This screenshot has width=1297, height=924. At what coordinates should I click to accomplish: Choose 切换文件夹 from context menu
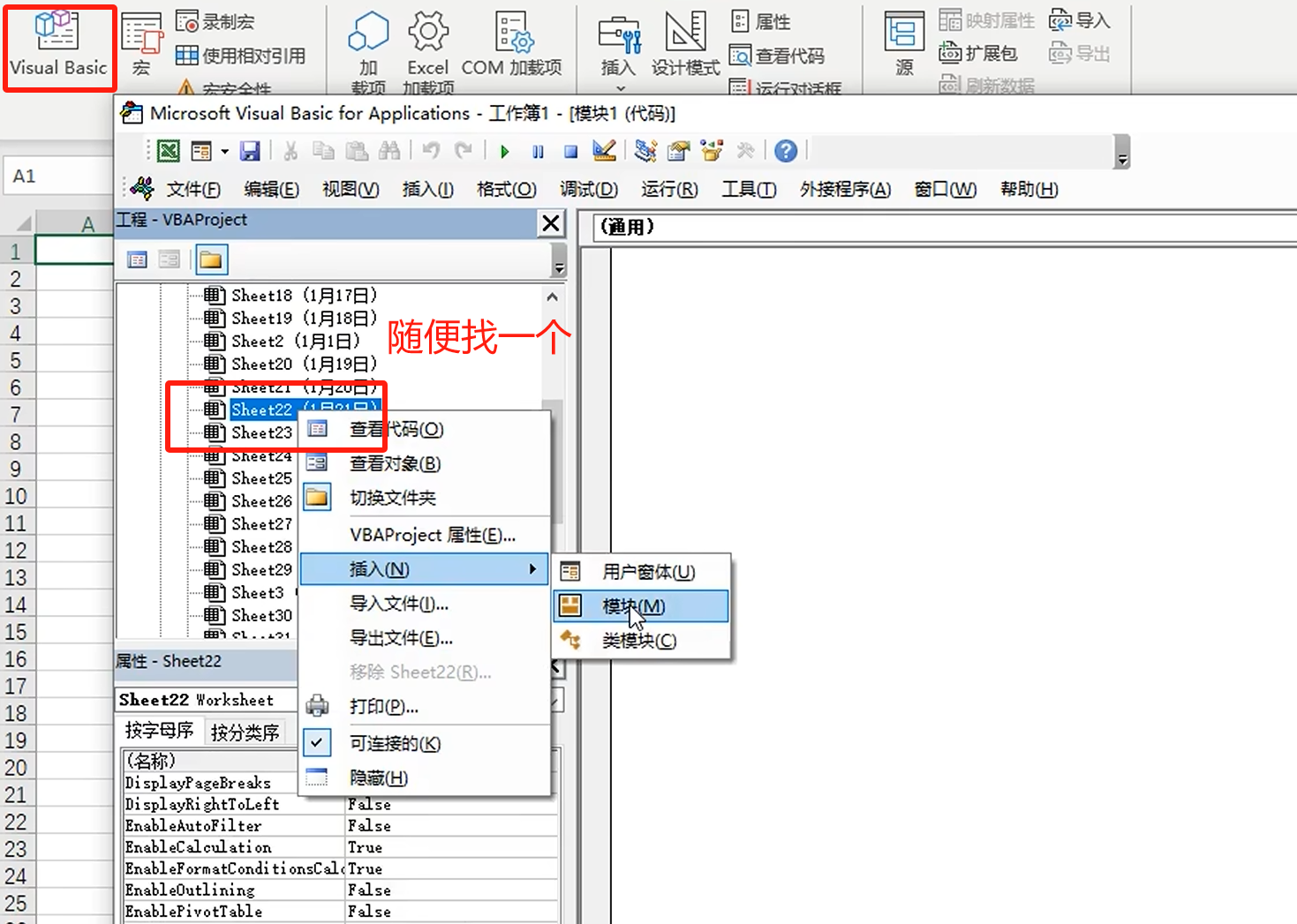coord(425,498)
